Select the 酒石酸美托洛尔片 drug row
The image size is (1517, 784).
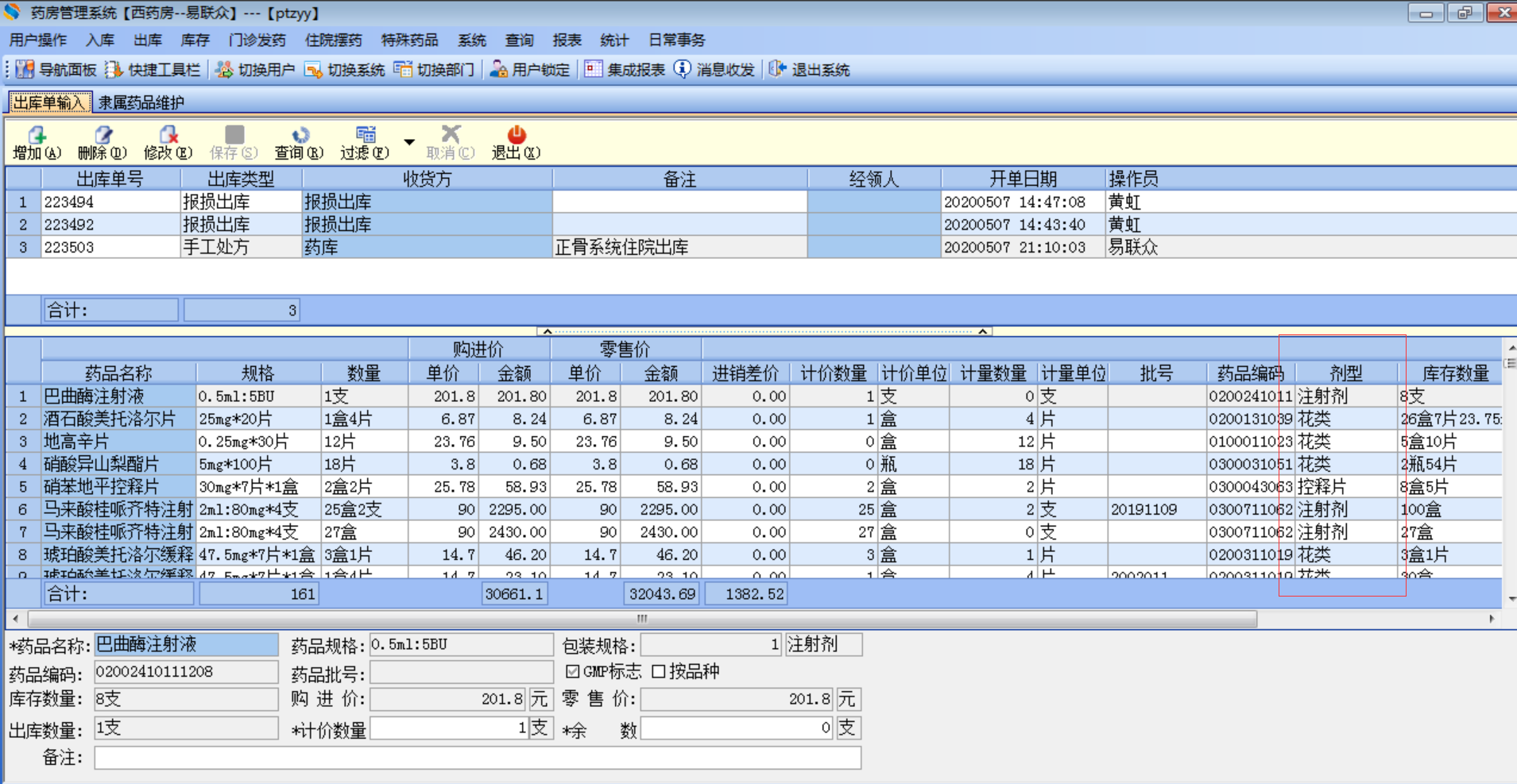point(754,419)
